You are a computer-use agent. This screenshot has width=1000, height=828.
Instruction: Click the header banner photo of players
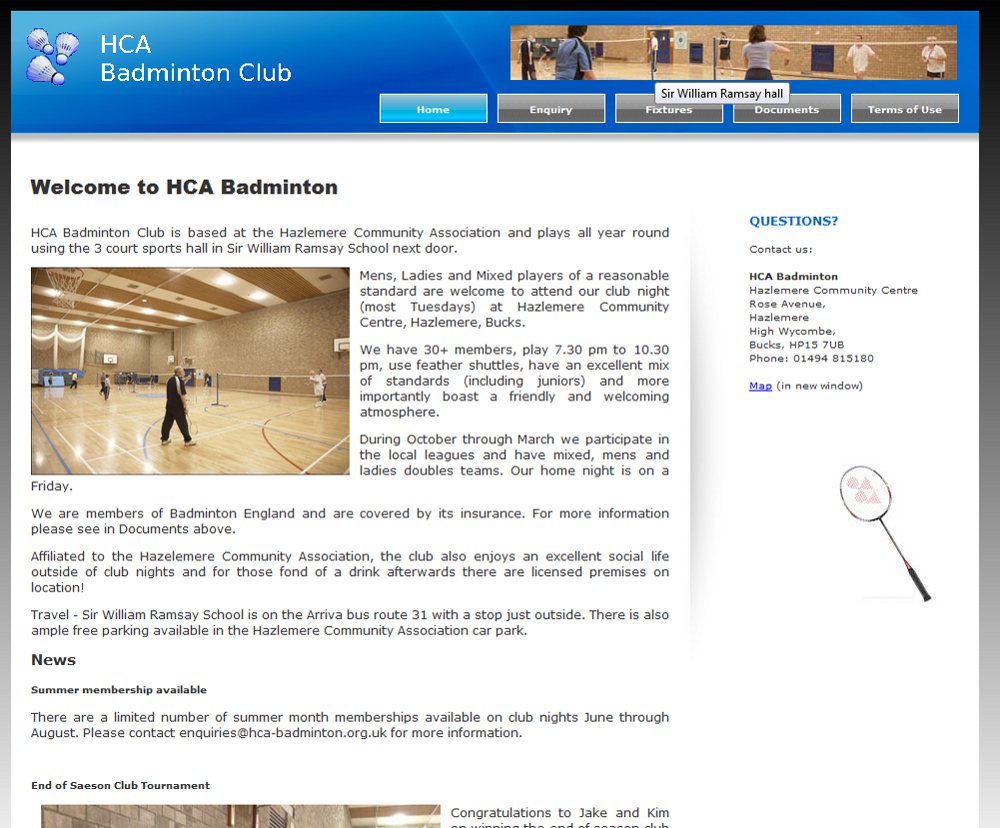tap(733, 52)
